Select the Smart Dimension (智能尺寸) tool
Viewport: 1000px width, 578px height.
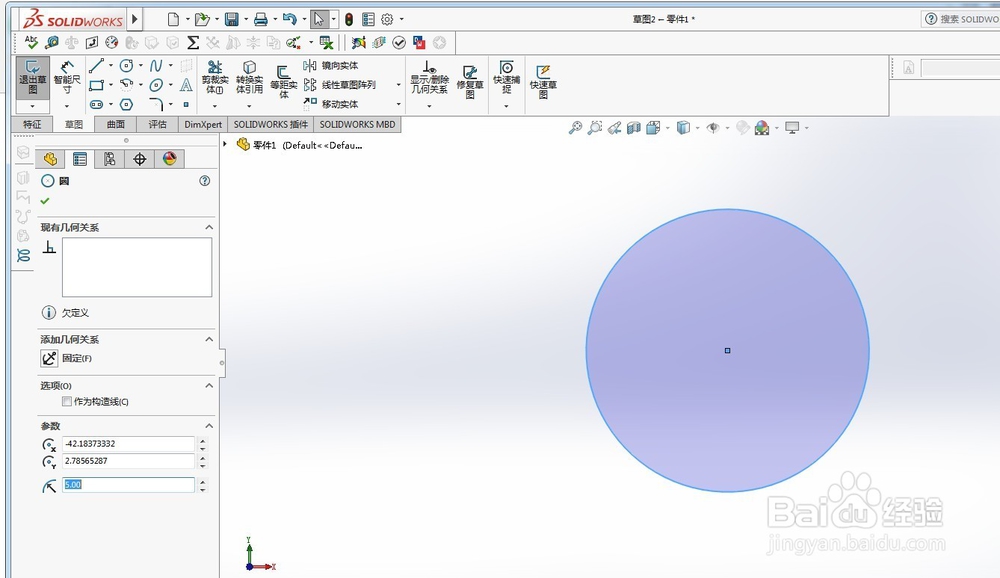coord(66,78)
